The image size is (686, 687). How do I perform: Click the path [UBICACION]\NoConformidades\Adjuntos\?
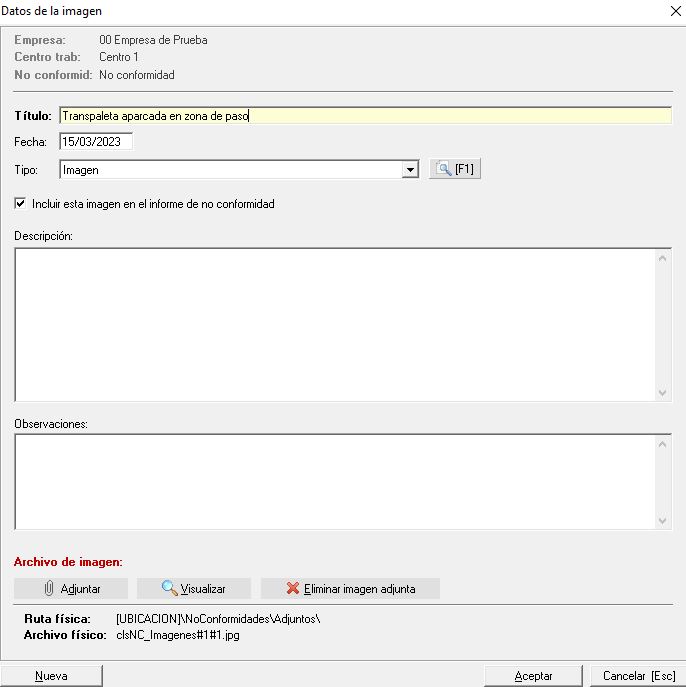[218, 619]
